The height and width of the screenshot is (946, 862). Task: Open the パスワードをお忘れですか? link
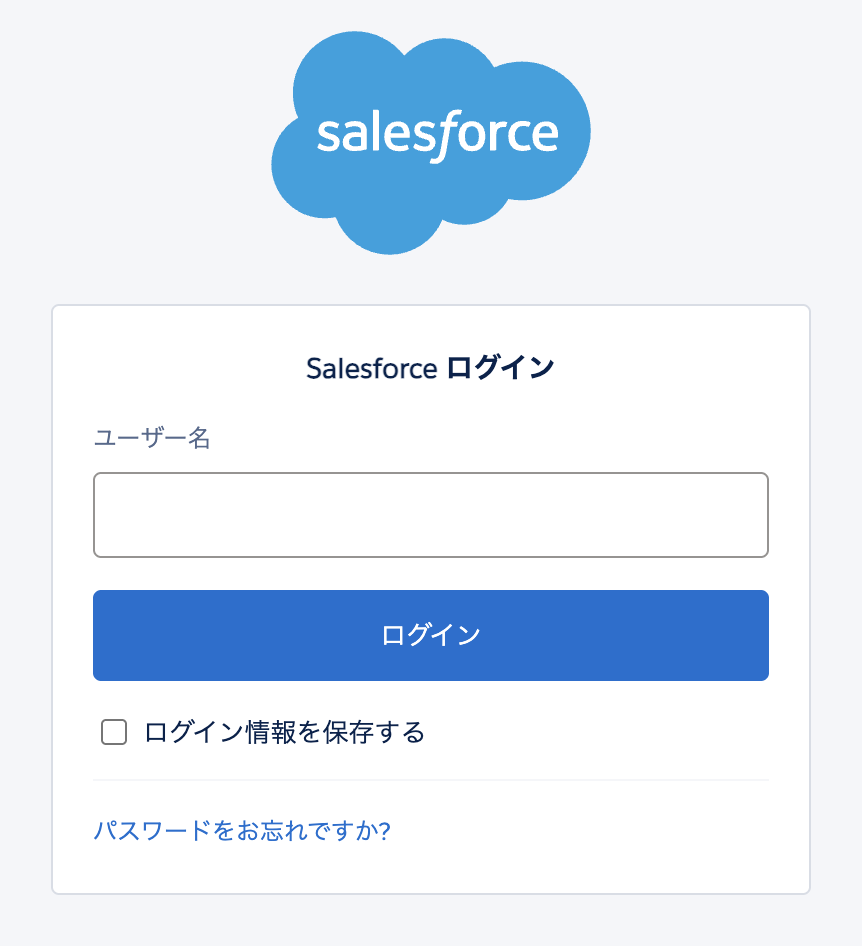coord(242,831)
